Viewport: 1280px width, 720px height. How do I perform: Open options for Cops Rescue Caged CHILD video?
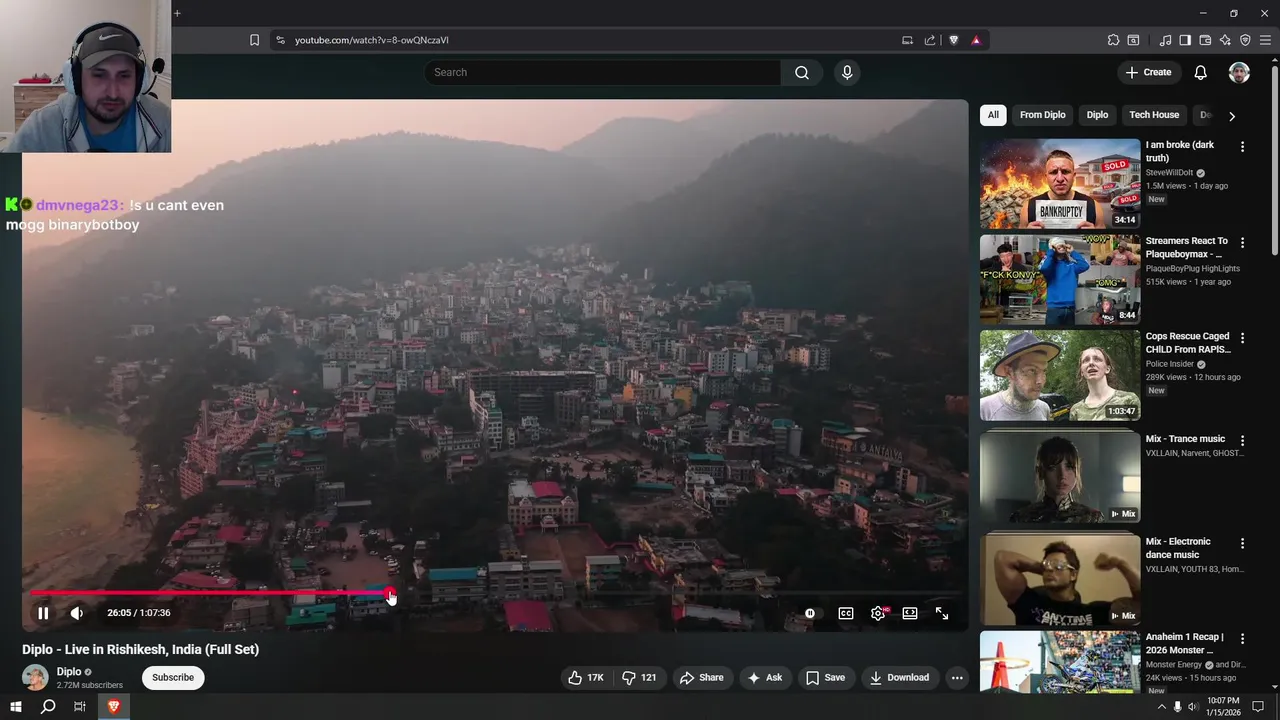click(x=1243, y=338)
